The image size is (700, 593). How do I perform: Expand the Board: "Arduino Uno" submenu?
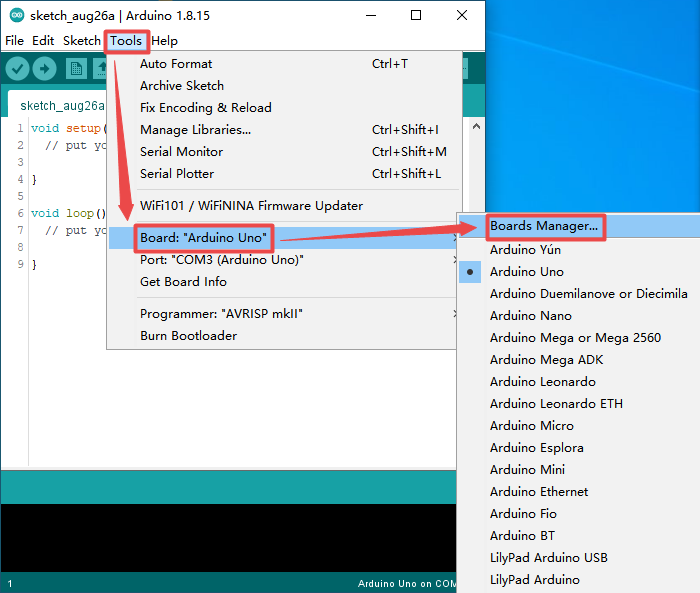point(283,238)
